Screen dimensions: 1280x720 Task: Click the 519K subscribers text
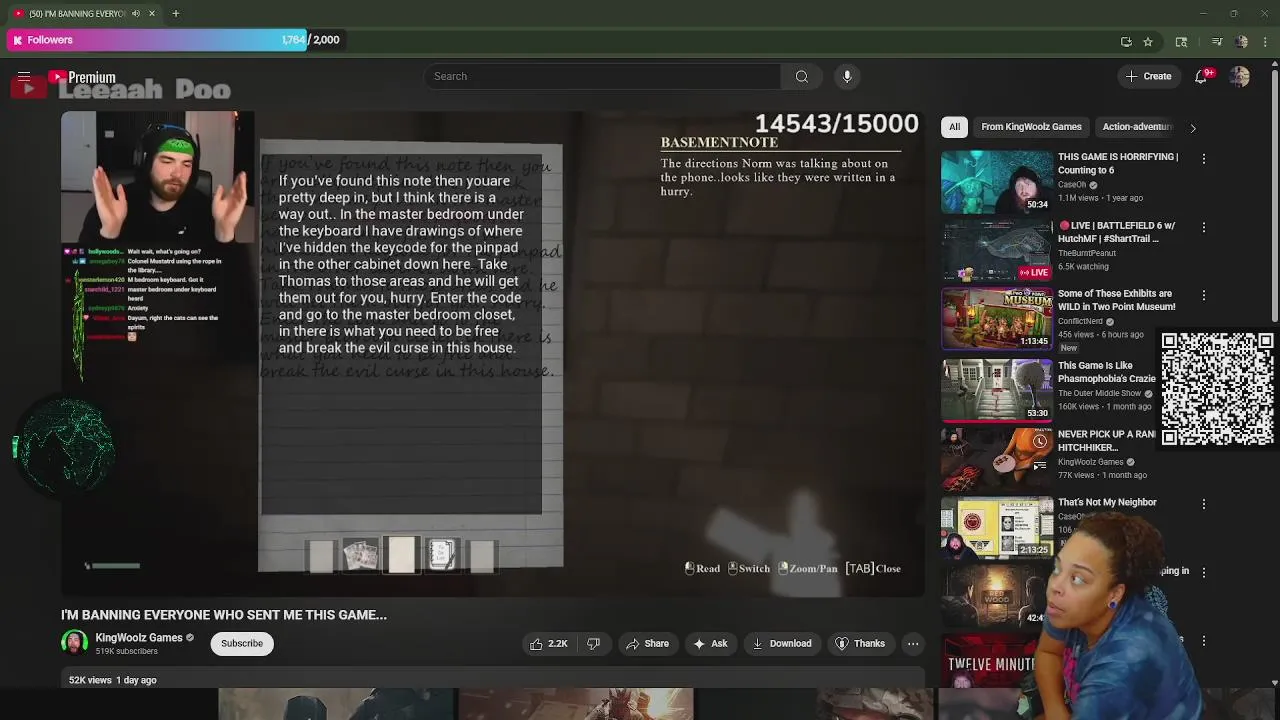(x=126, y=651)
